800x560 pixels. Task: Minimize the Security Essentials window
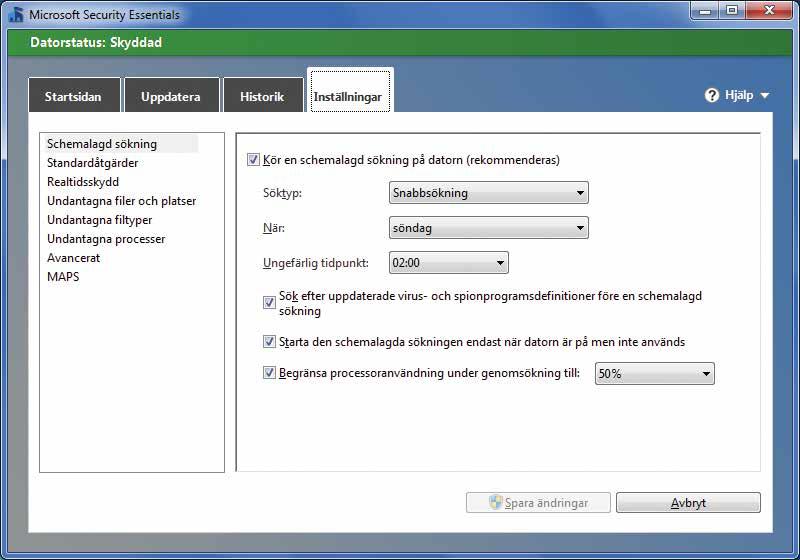coord(705,11)
